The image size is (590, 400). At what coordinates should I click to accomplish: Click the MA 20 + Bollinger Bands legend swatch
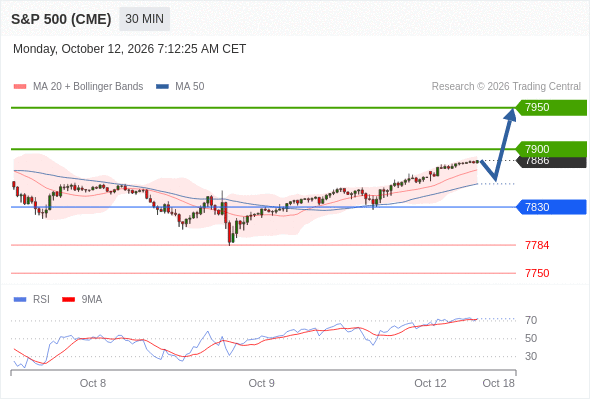(x=20, y=87)
